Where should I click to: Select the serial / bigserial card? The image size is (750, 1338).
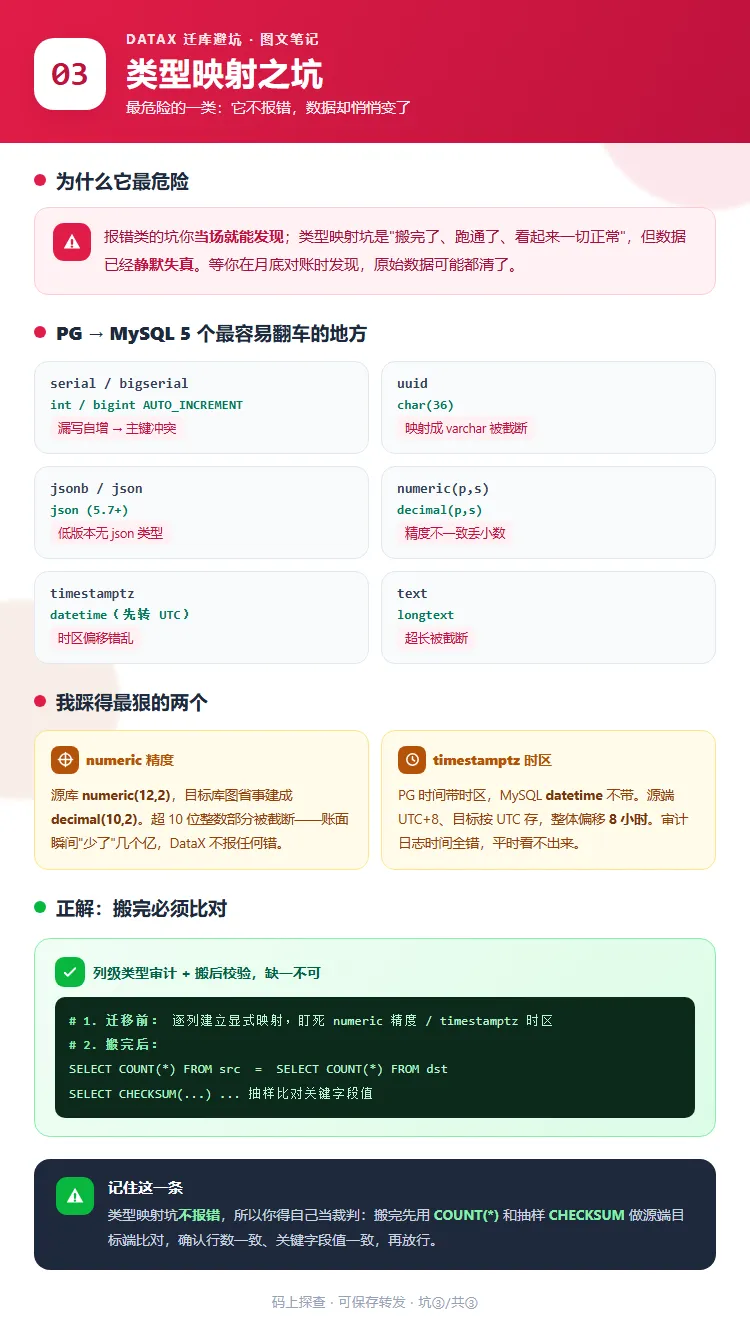pyautogui.click(x=201, y=407)
